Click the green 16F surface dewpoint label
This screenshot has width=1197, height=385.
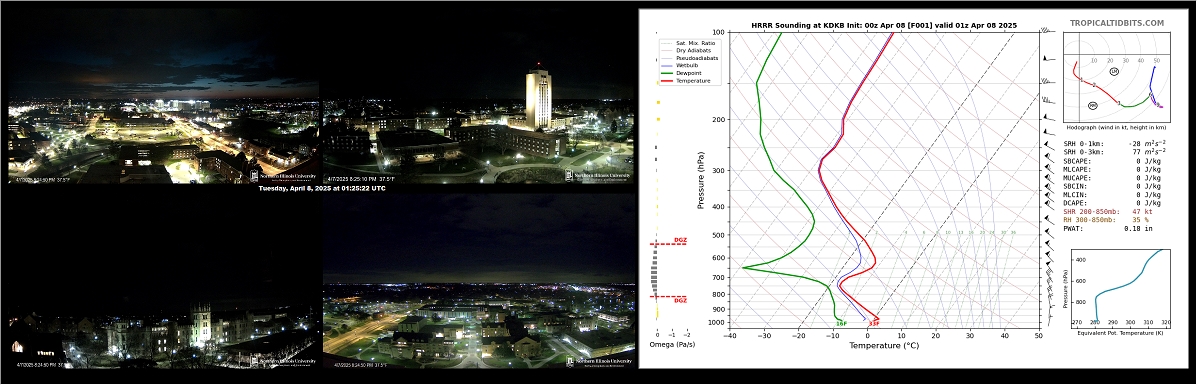click(x=840, y=324)
